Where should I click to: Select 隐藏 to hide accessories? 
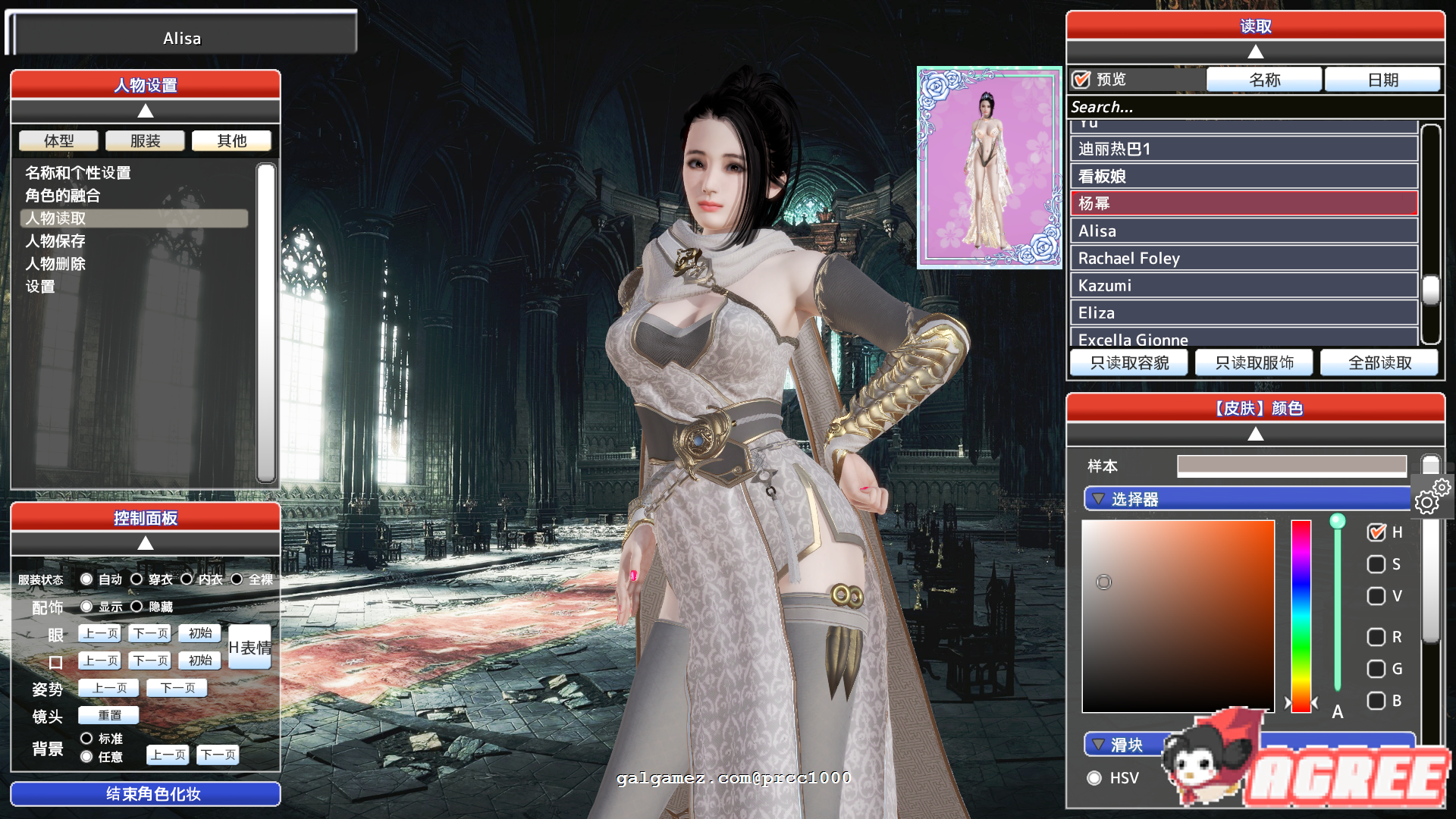[137, 607]
